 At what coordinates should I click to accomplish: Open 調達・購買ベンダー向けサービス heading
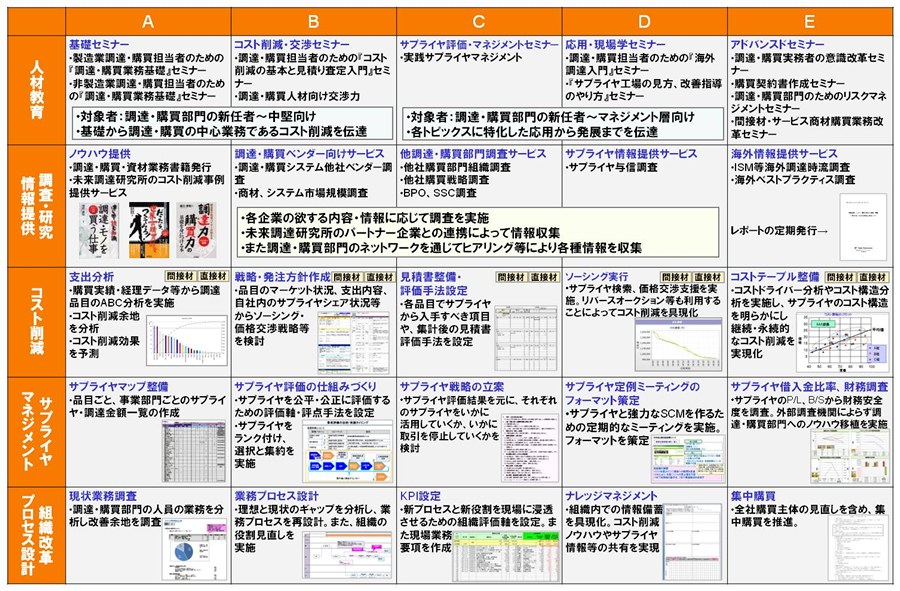[x=309, y=154]
